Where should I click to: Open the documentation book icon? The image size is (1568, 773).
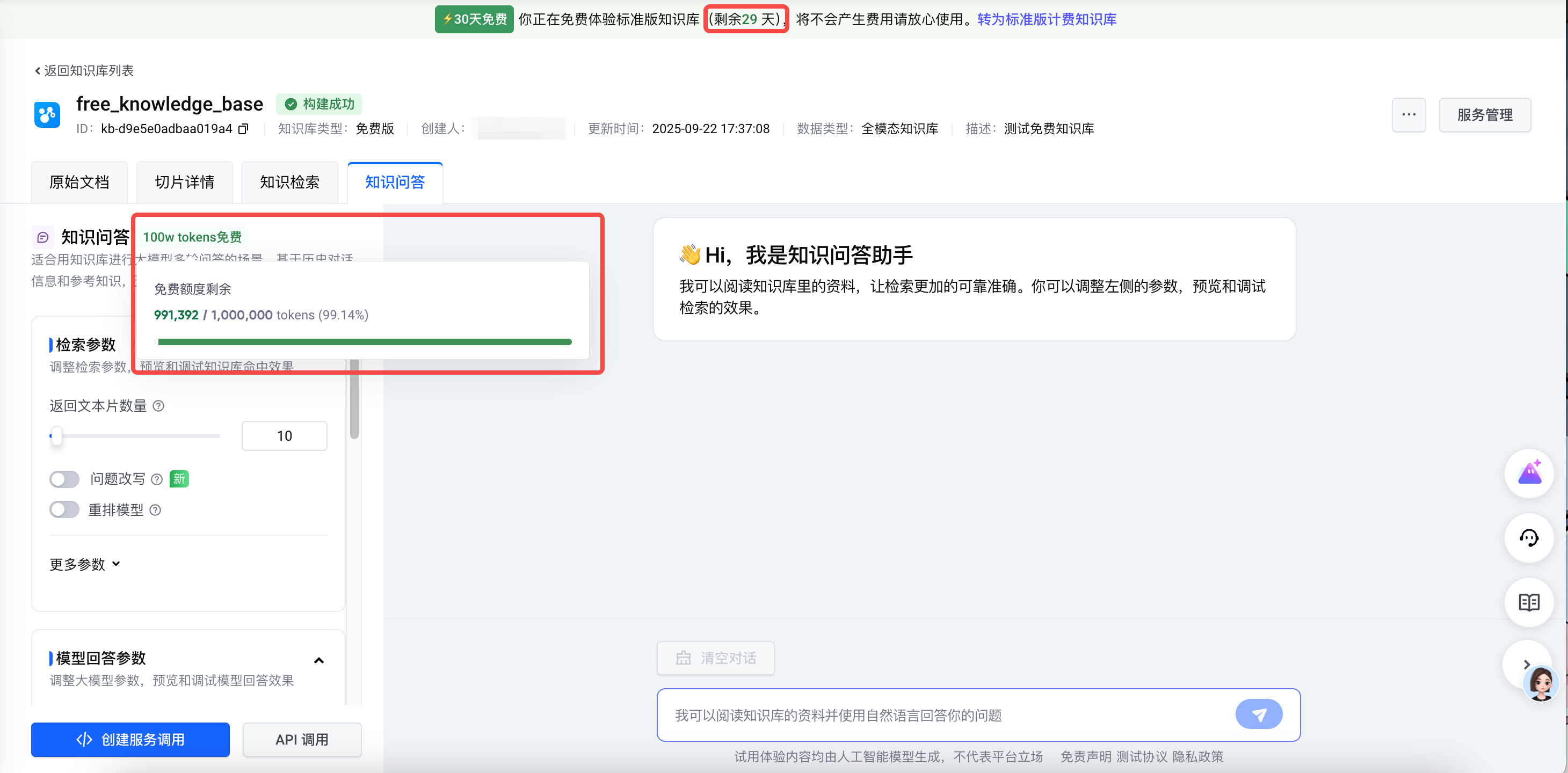click(1528, 602)
